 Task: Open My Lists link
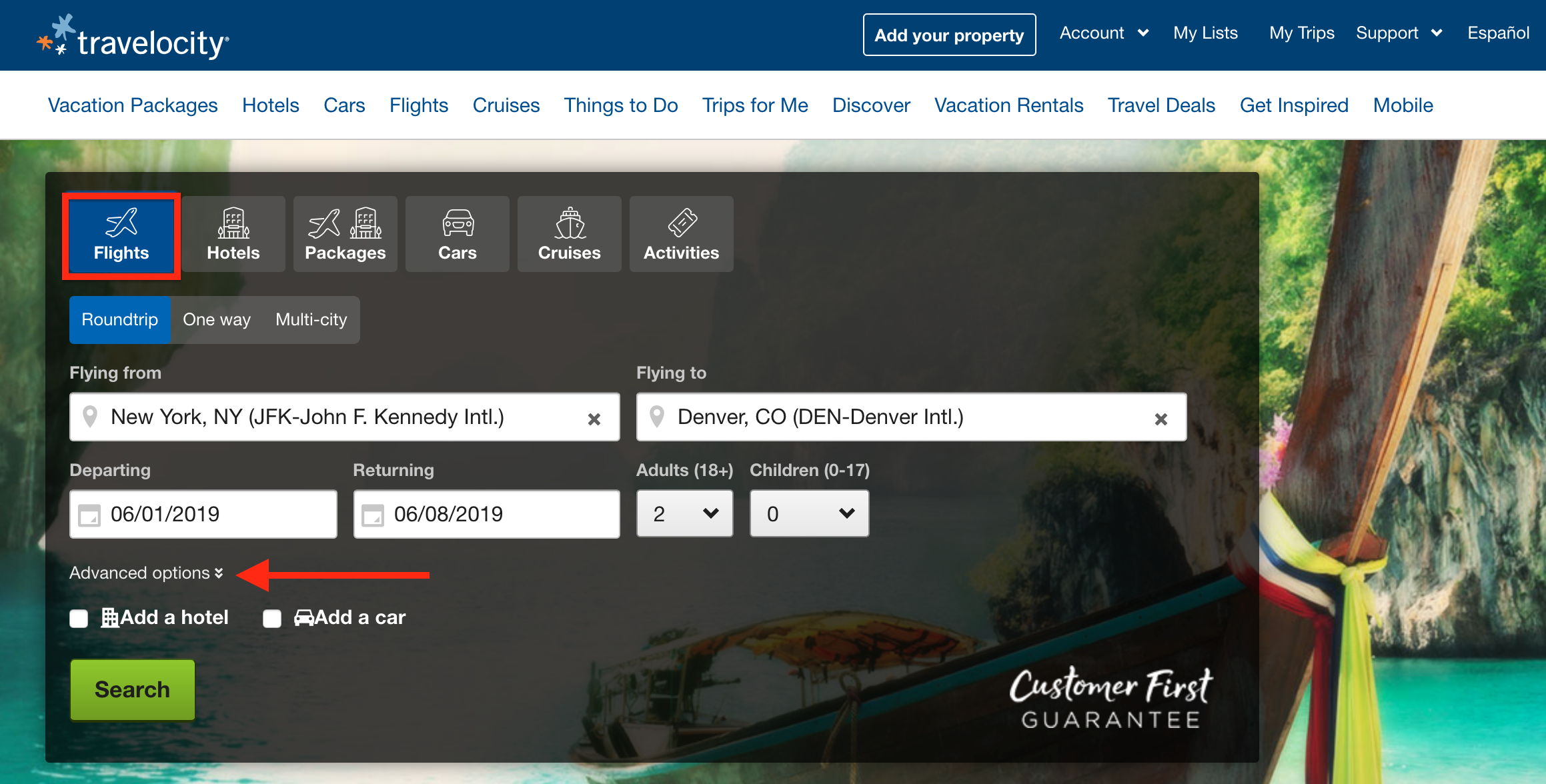(1206, 33)
